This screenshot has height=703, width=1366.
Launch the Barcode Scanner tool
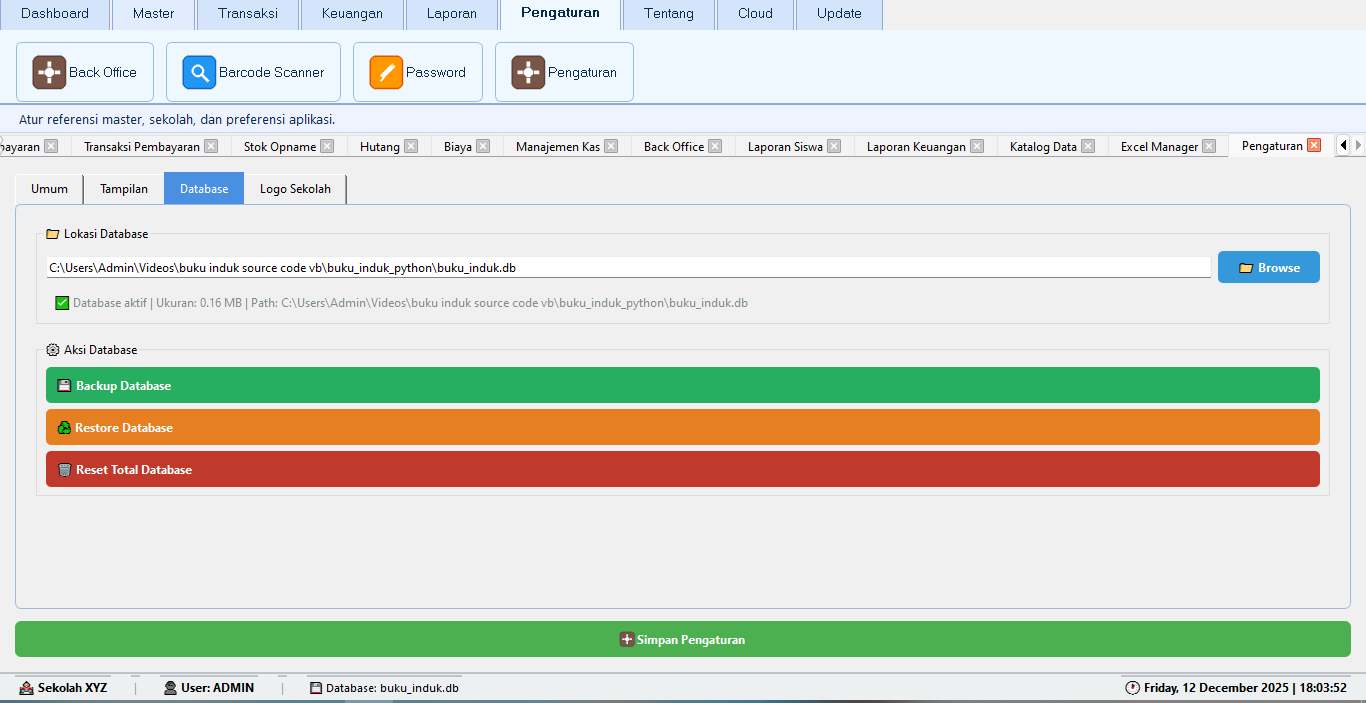pos(253,72)
